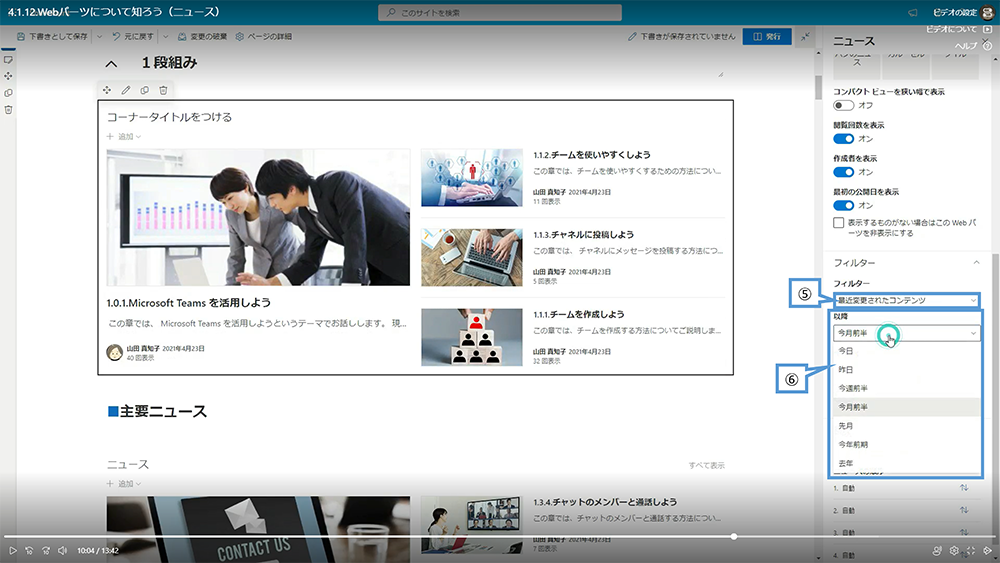Select 今週前半 in the dropdown list

pos(906,388)
